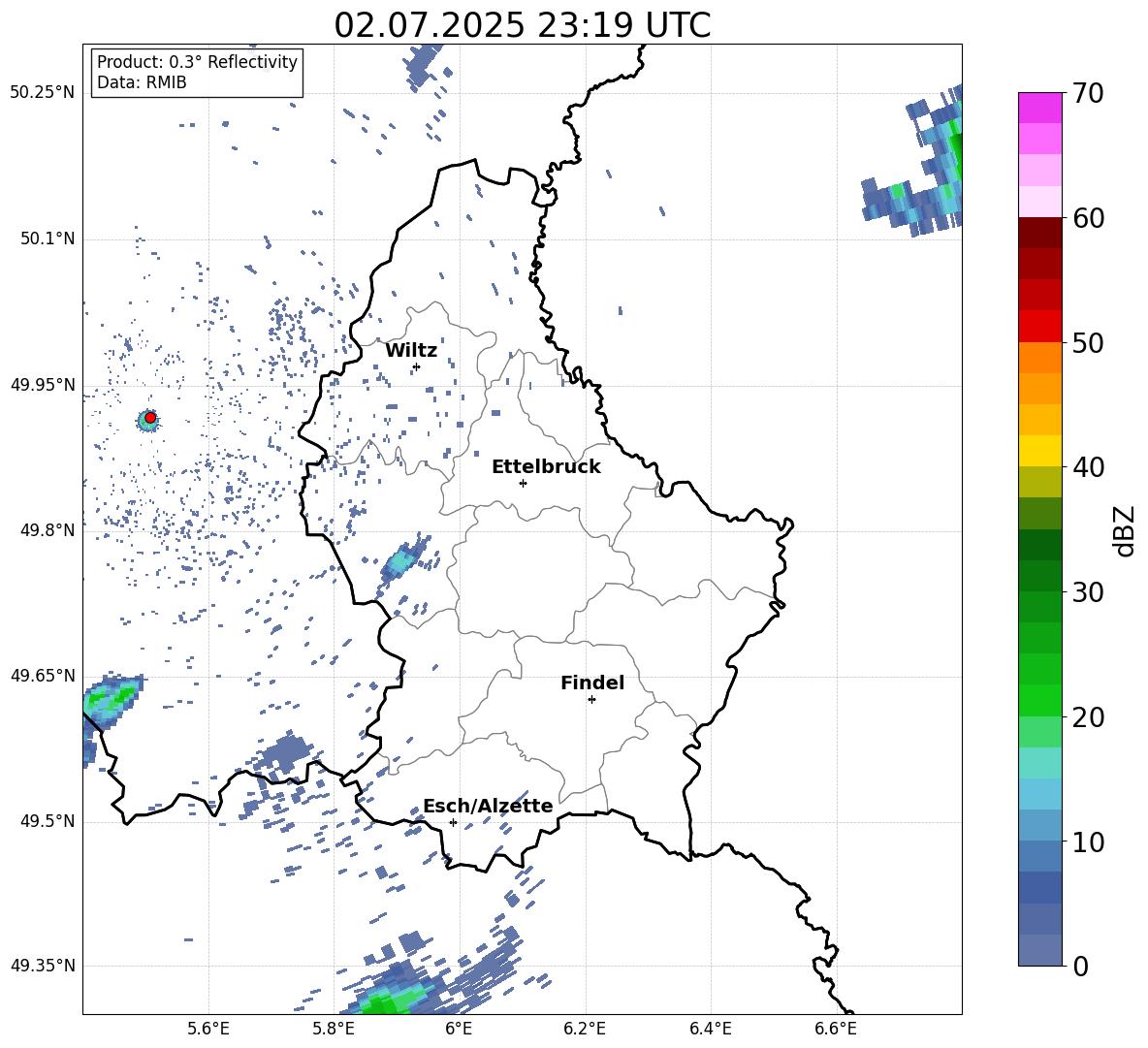Image resolution: width=1148 pixels, height=1048 pixels.
Task: Click the 20 value on colorbar
Action: [x=1088, y=717]
